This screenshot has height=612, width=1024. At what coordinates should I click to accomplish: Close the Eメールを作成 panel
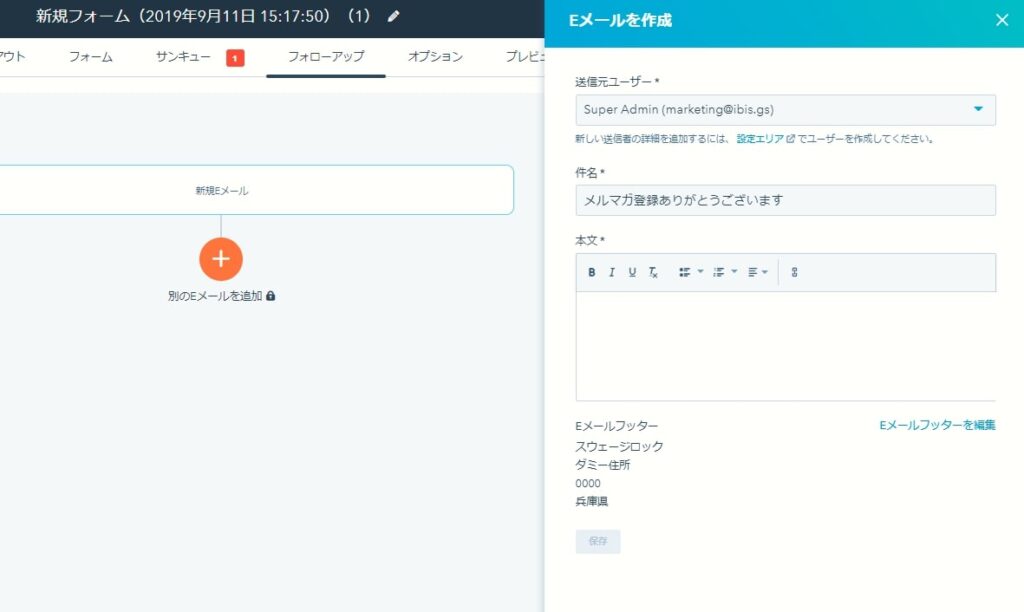coord(1002,20)
